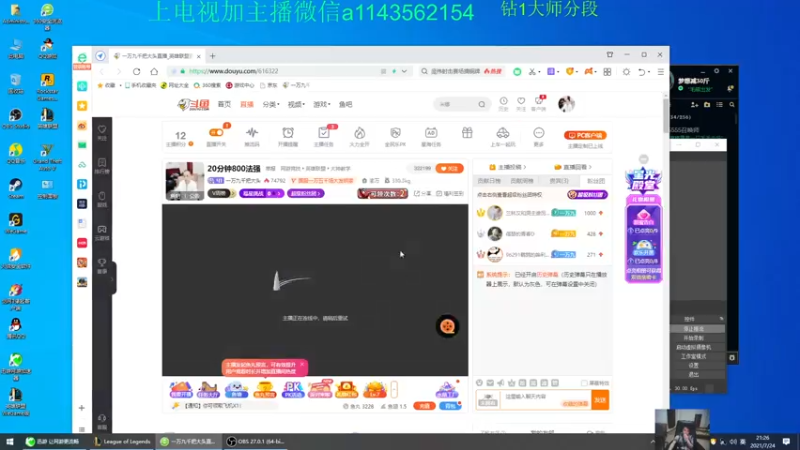The height and width of the screenshot is (450, 800).
Task: Switch to 贡献周榜 tab
Action: tap(521, 181)
